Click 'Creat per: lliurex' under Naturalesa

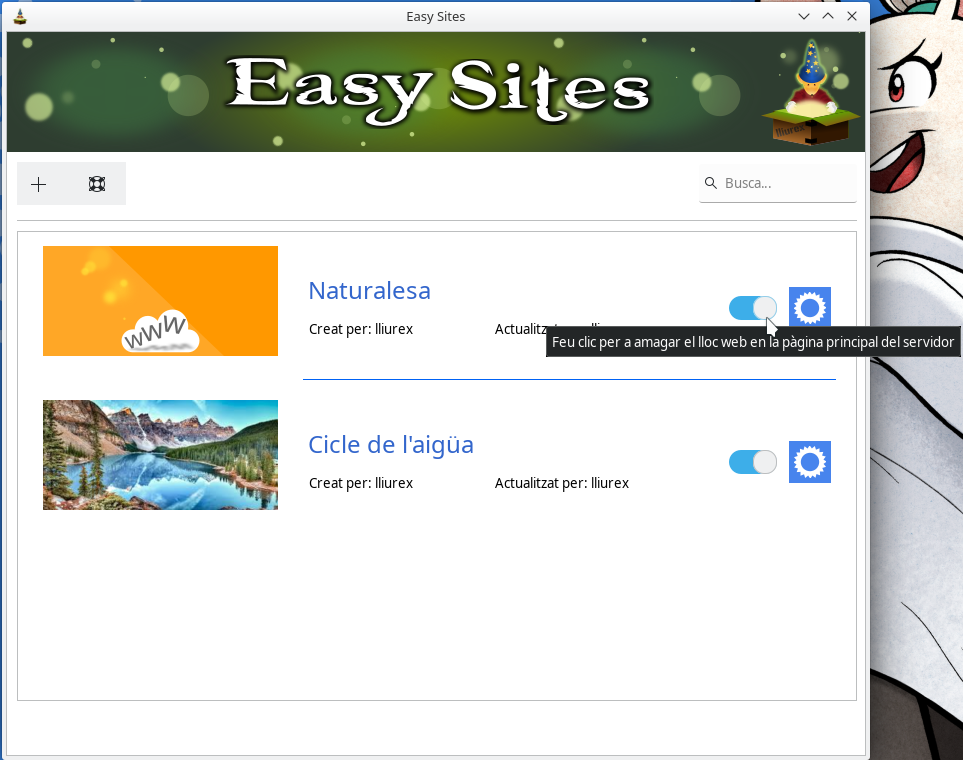click(x=361, y=329)
